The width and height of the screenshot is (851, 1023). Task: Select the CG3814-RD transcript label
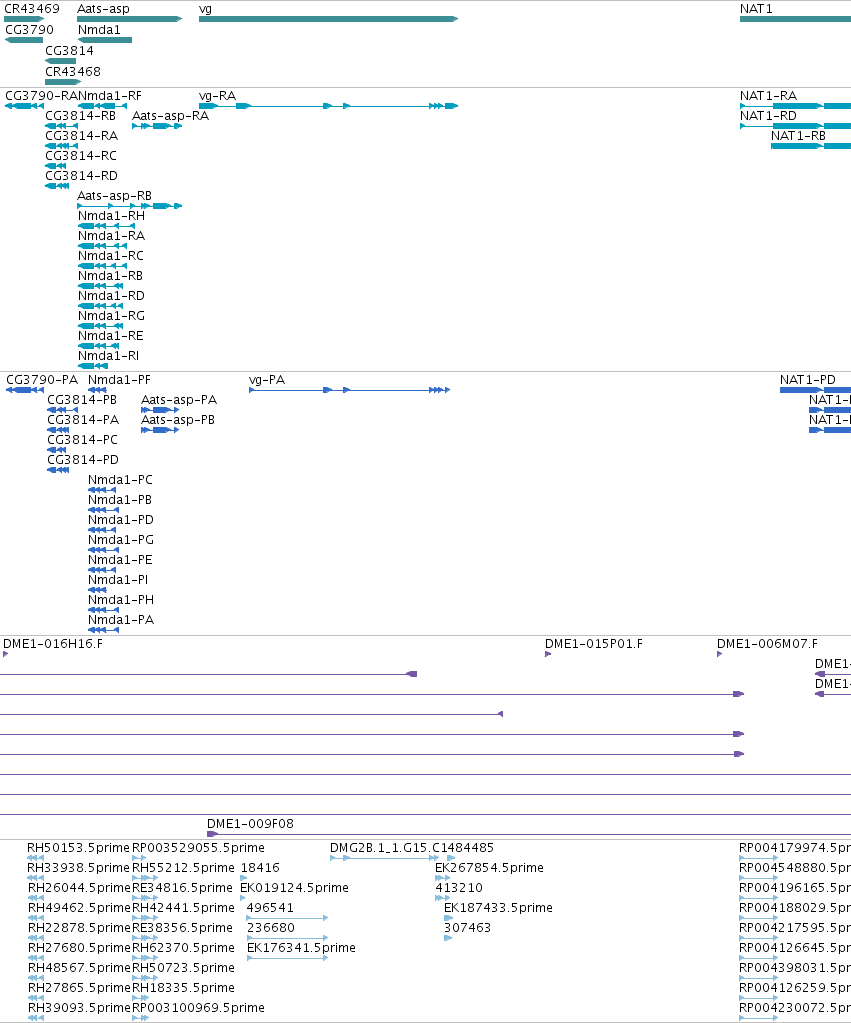(81, 176)
